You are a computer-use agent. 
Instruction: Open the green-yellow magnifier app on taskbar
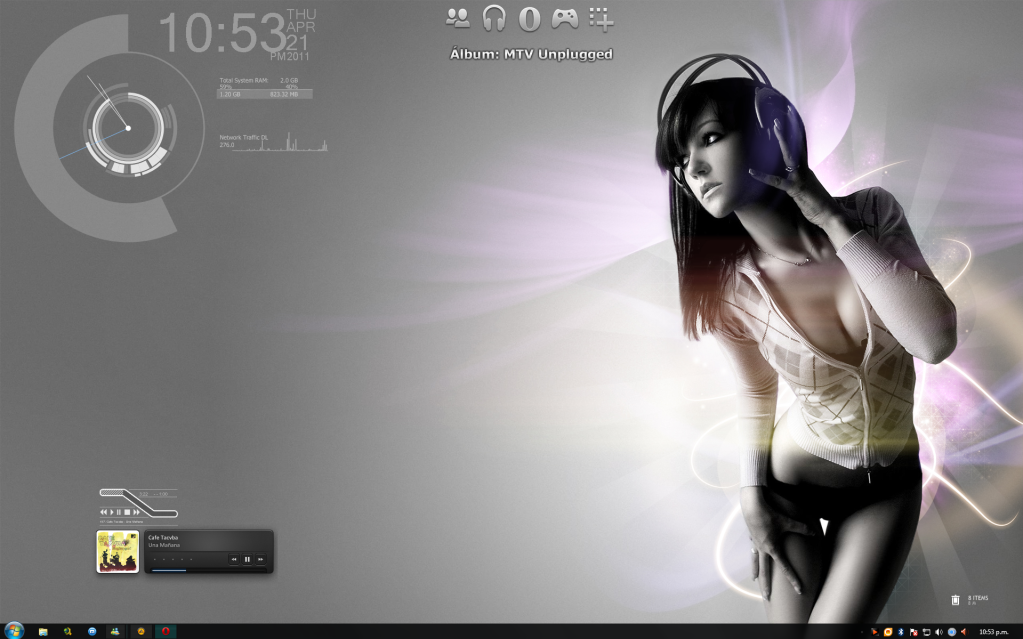(x=67, y=631)
